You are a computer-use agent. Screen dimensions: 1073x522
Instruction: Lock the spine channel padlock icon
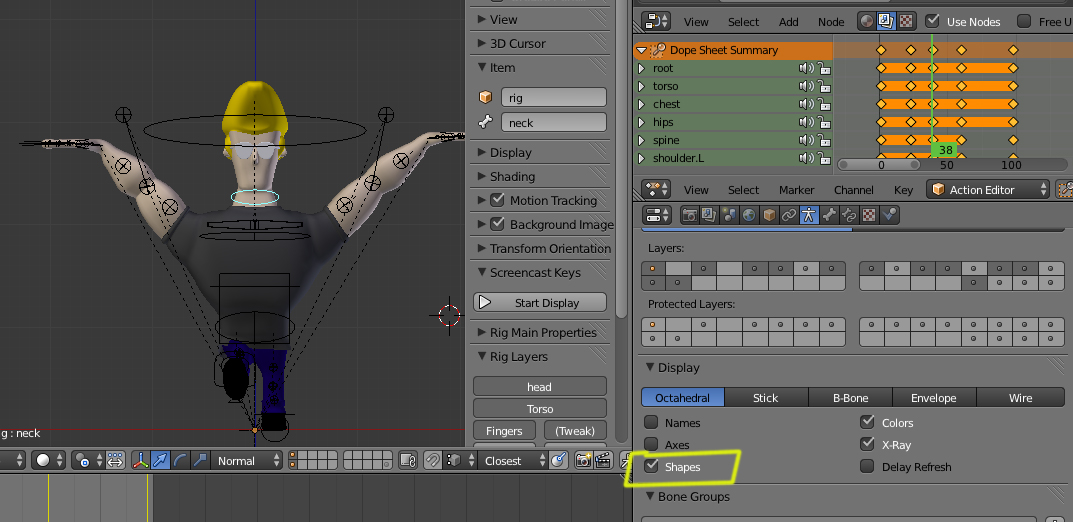click(824, 140)
